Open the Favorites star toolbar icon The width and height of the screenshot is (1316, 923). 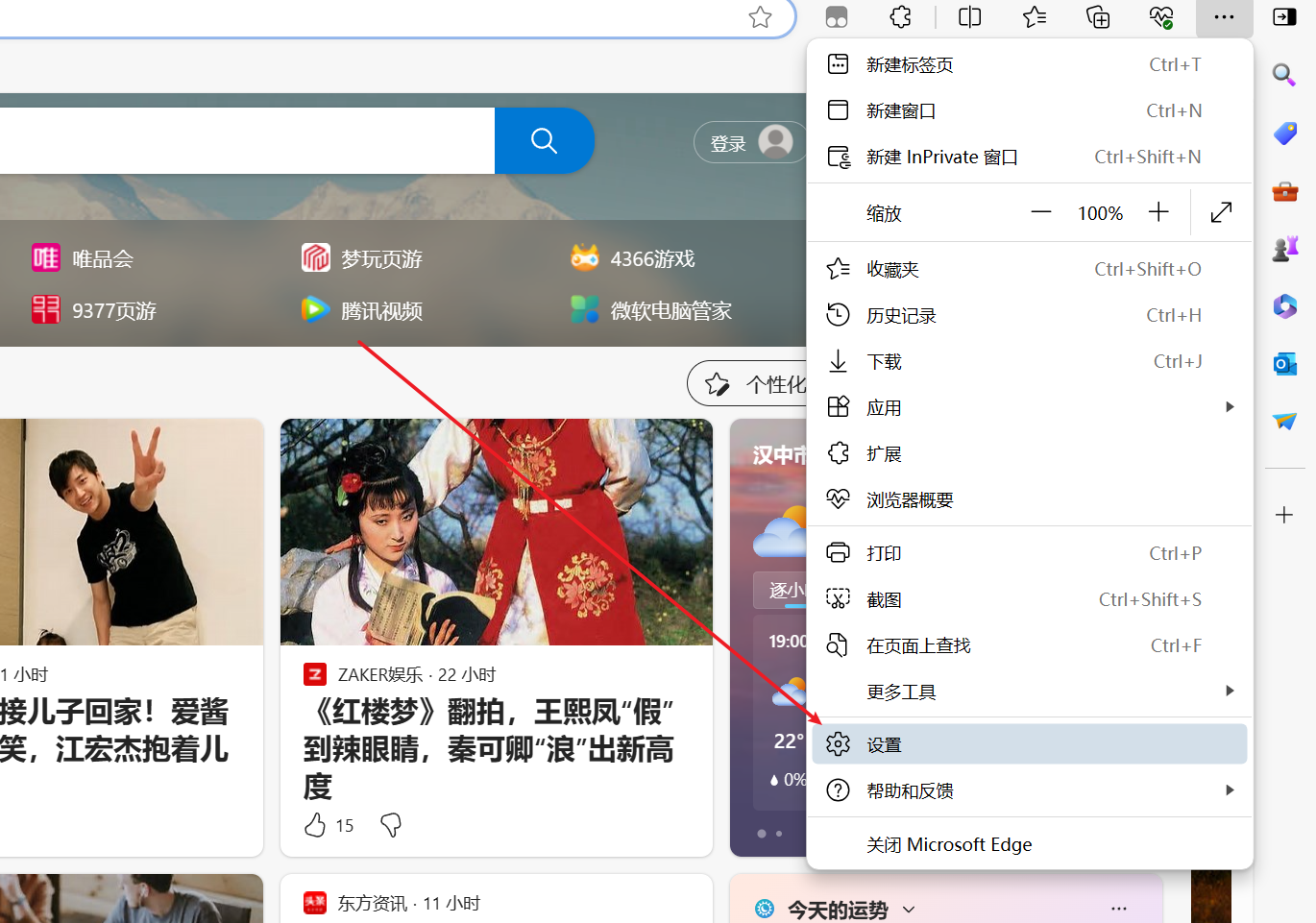(1034, 17)
